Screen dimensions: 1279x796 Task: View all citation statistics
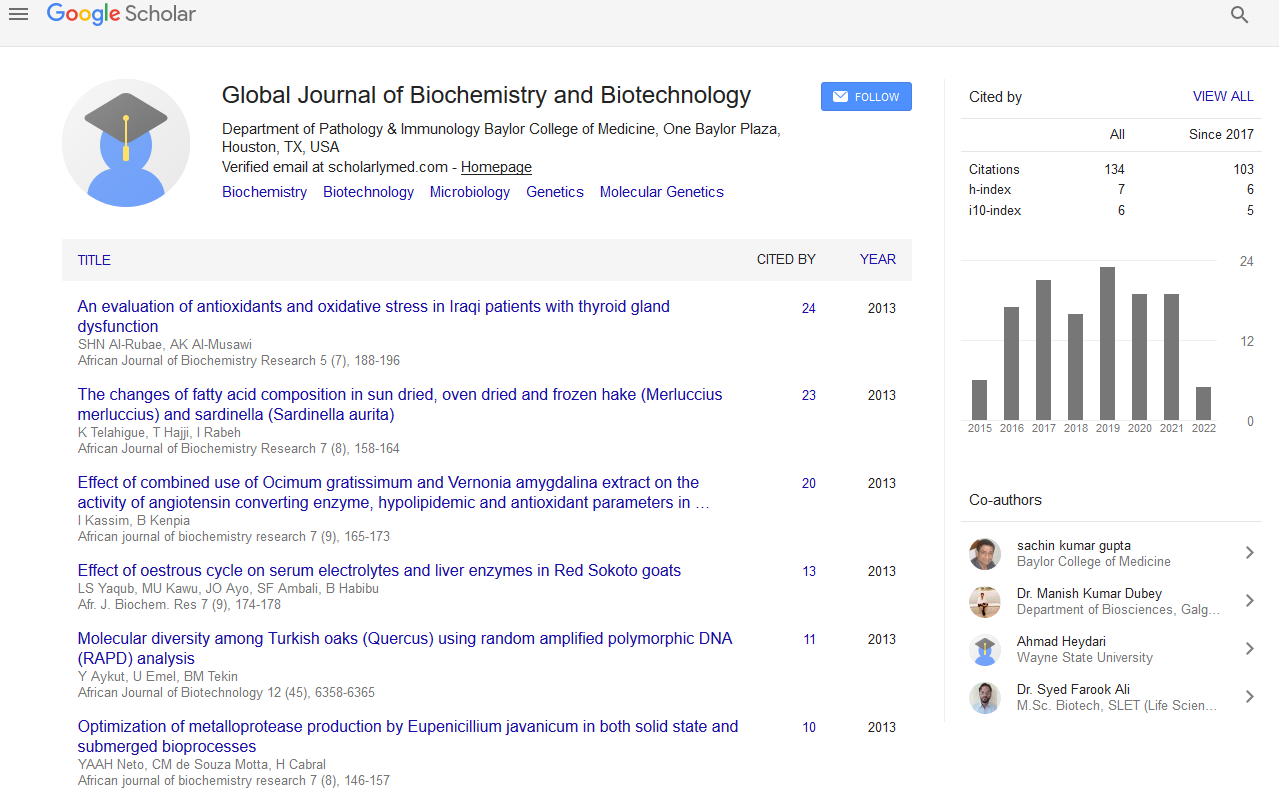pyautogui.click(x=1223, y=97)
